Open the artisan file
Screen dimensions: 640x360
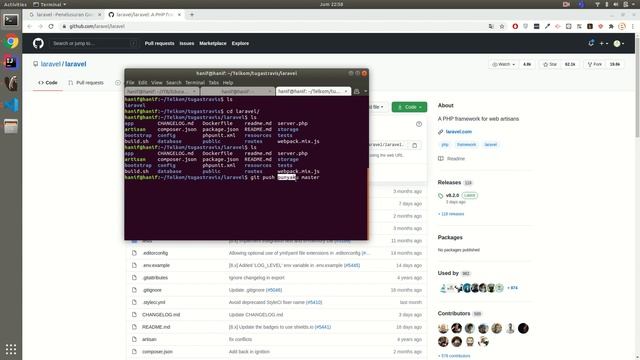click(x=149, y=339)
